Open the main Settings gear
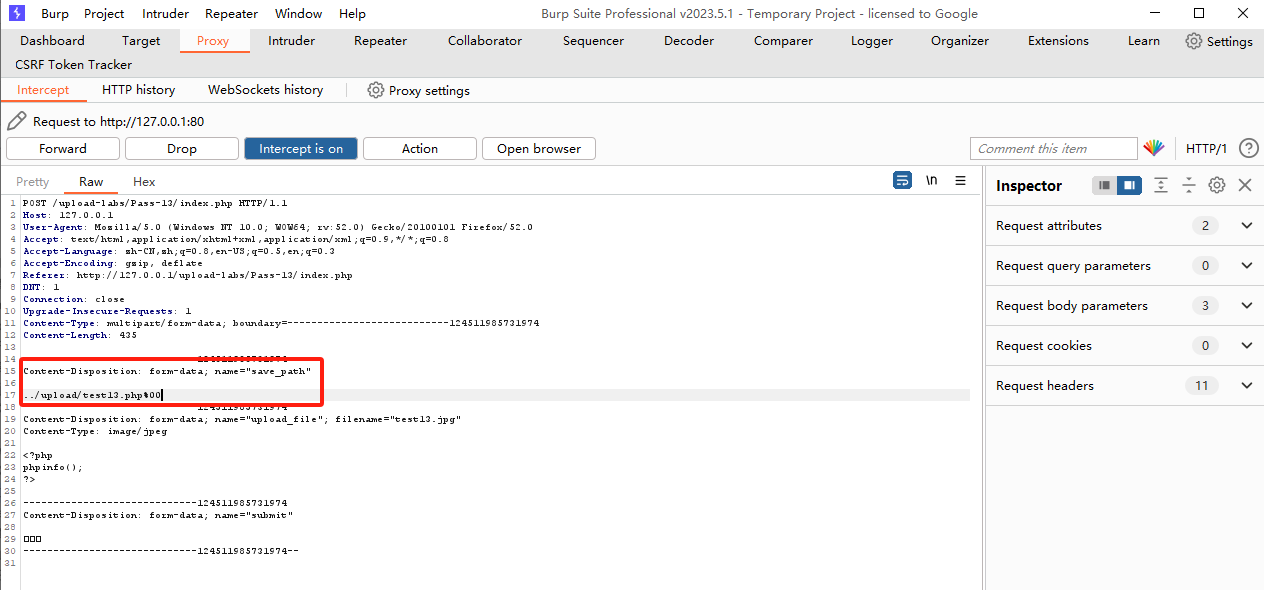1264x590 pixels. point(1194,41)
